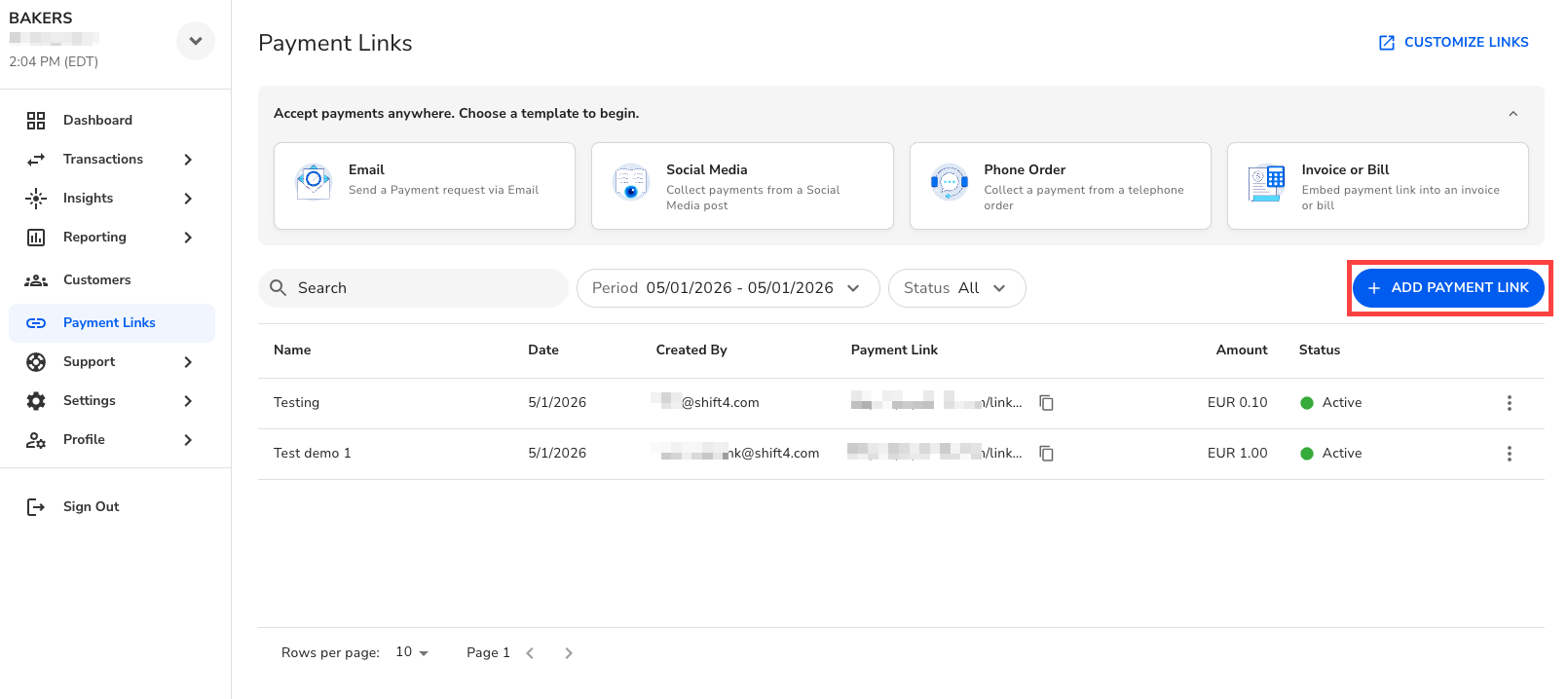Image resolution: width=1568 pixels, height=699 pixels.
Task: Click Active status in Testing row
Action: click(1331, 403)
